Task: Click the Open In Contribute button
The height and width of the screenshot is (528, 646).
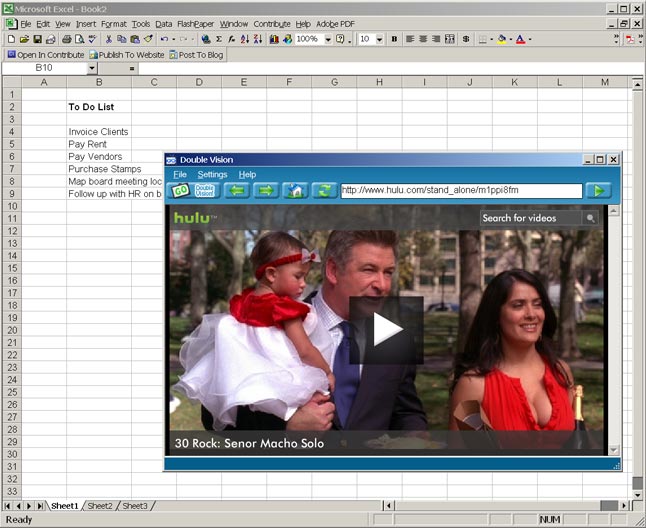Action: (46, 55)
